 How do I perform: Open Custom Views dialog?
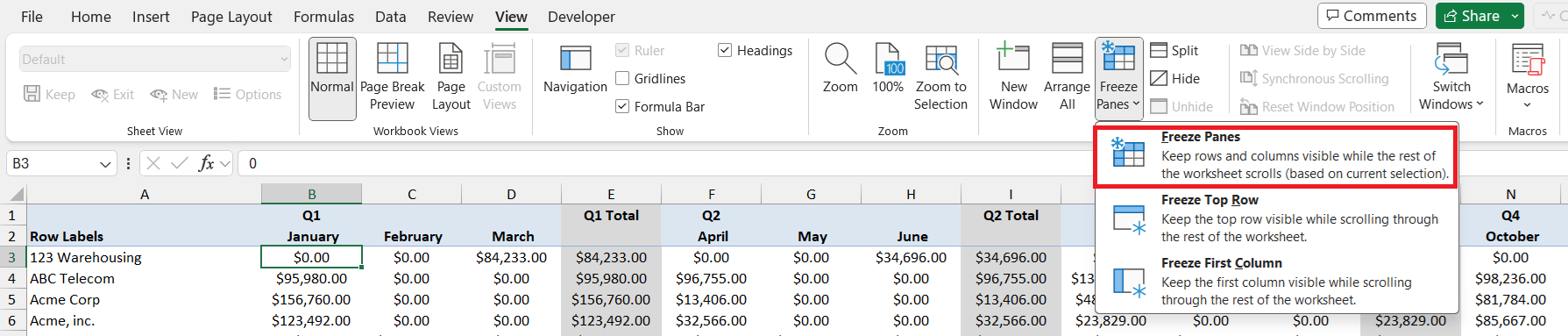[x=499, y=78]
